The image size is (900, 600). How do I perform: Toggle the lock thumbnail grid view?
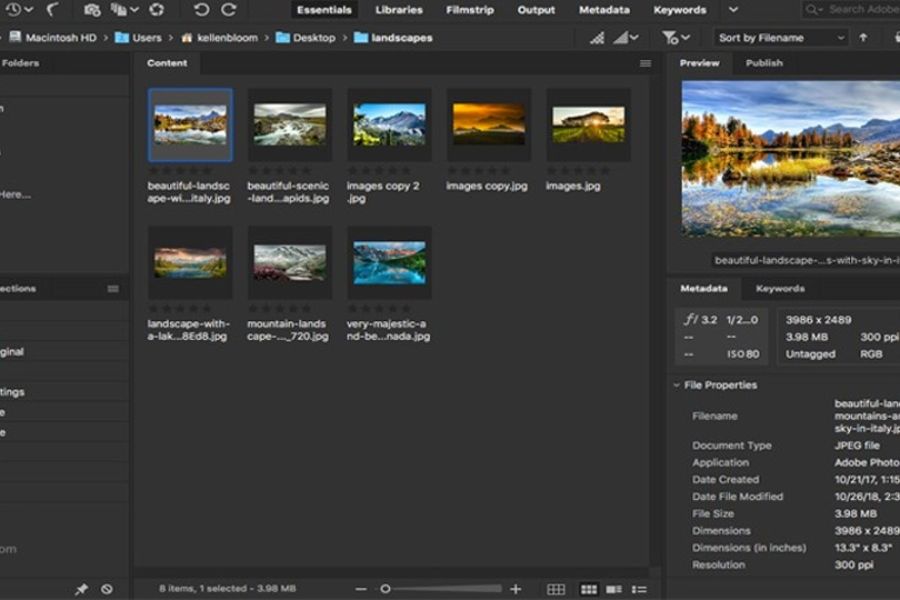(556, 589)
